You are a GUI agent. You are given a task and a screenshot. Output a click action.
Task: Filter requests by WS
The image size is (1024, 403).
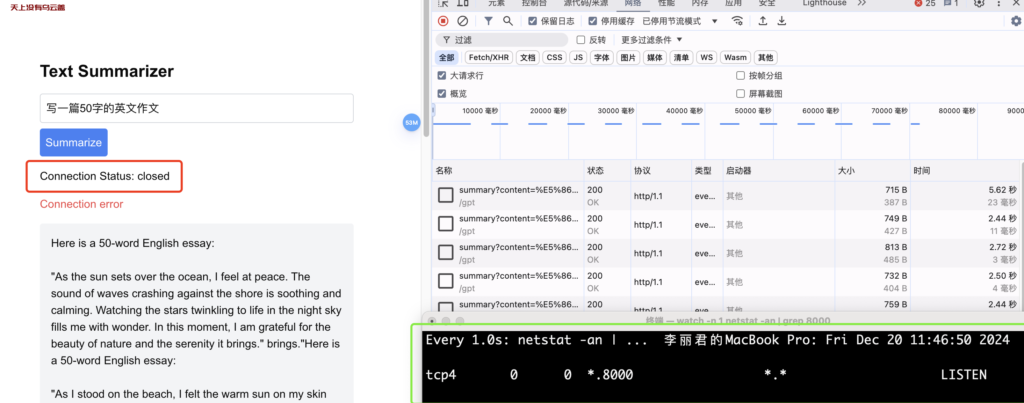[707, 57]
